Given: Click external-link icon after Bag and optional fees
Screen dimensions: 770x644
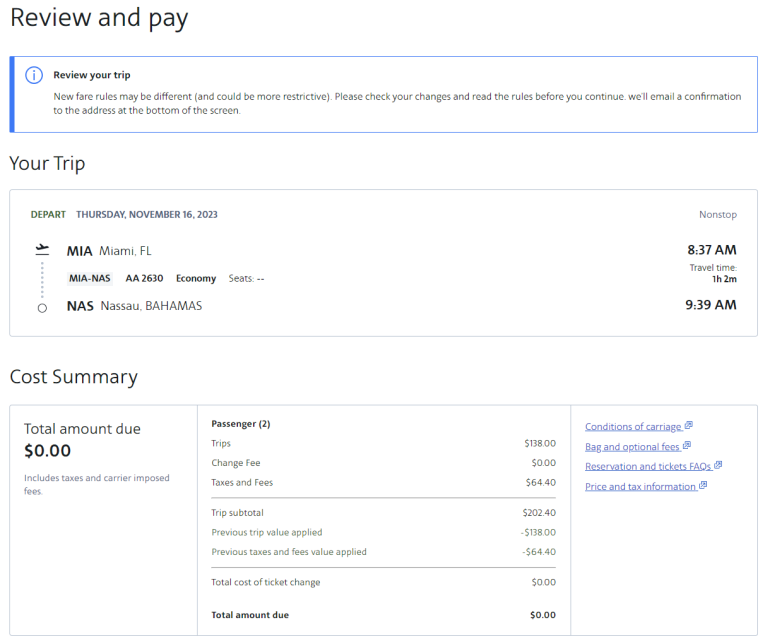Looking at the screenshot, I should [x=687, y=446].
